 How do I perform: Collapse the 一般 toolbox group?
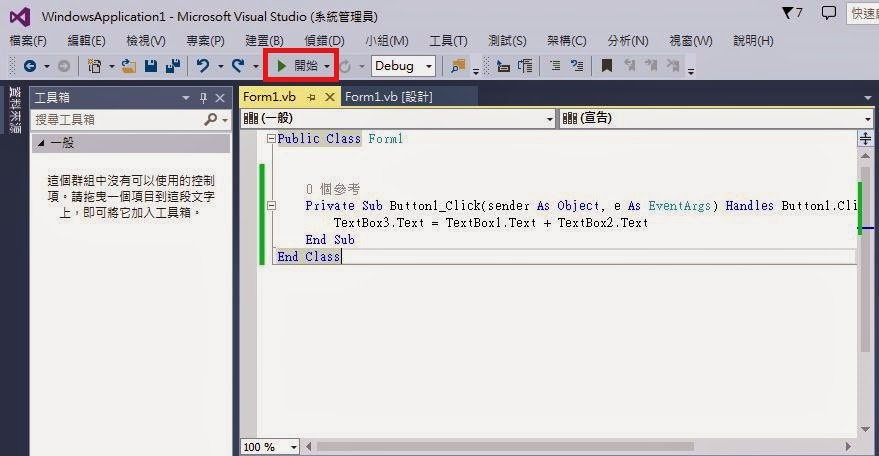pos(41,144)
